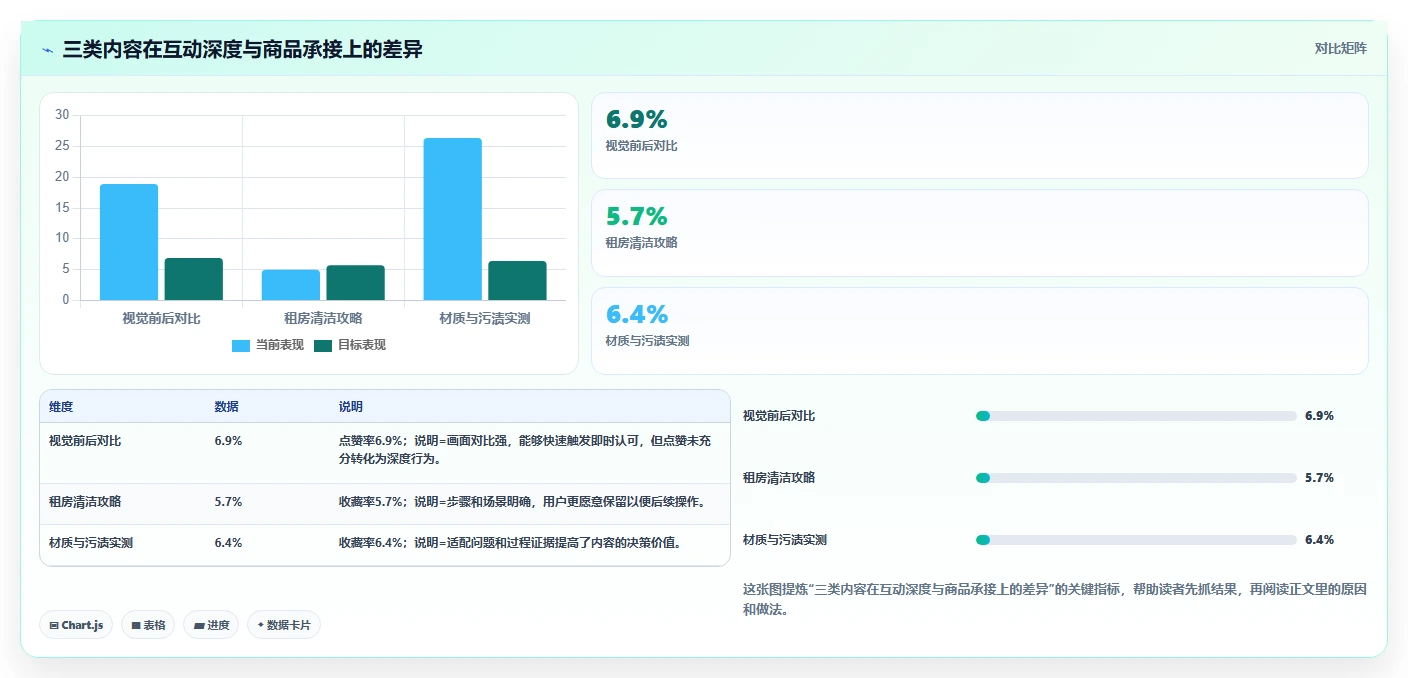Click the Chart.js tag chip

pos(76,625)
